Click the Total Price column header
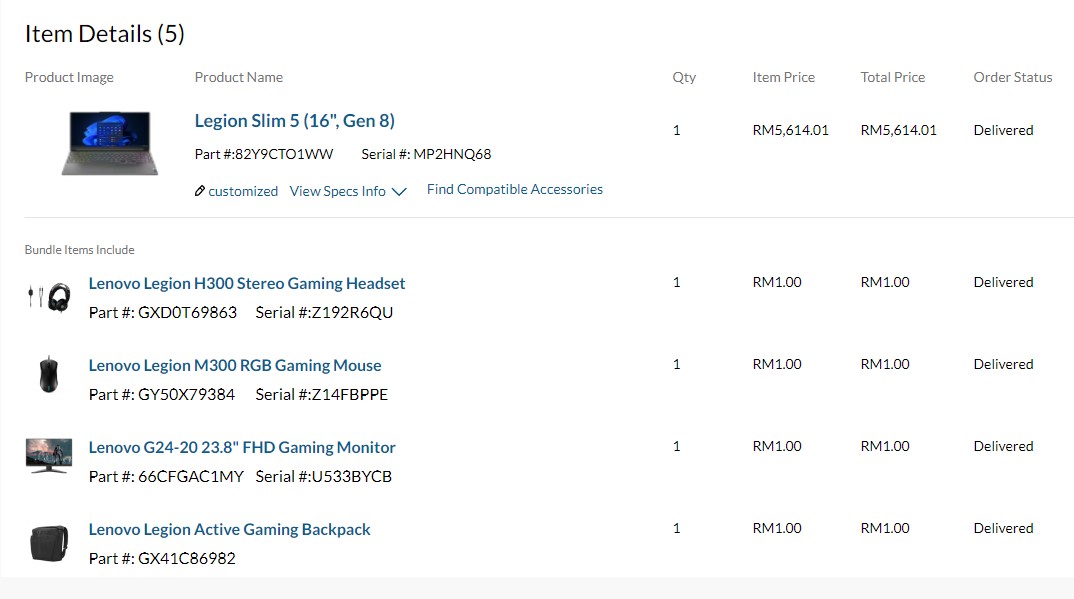The image size is (1074, 599). (892, 77)
